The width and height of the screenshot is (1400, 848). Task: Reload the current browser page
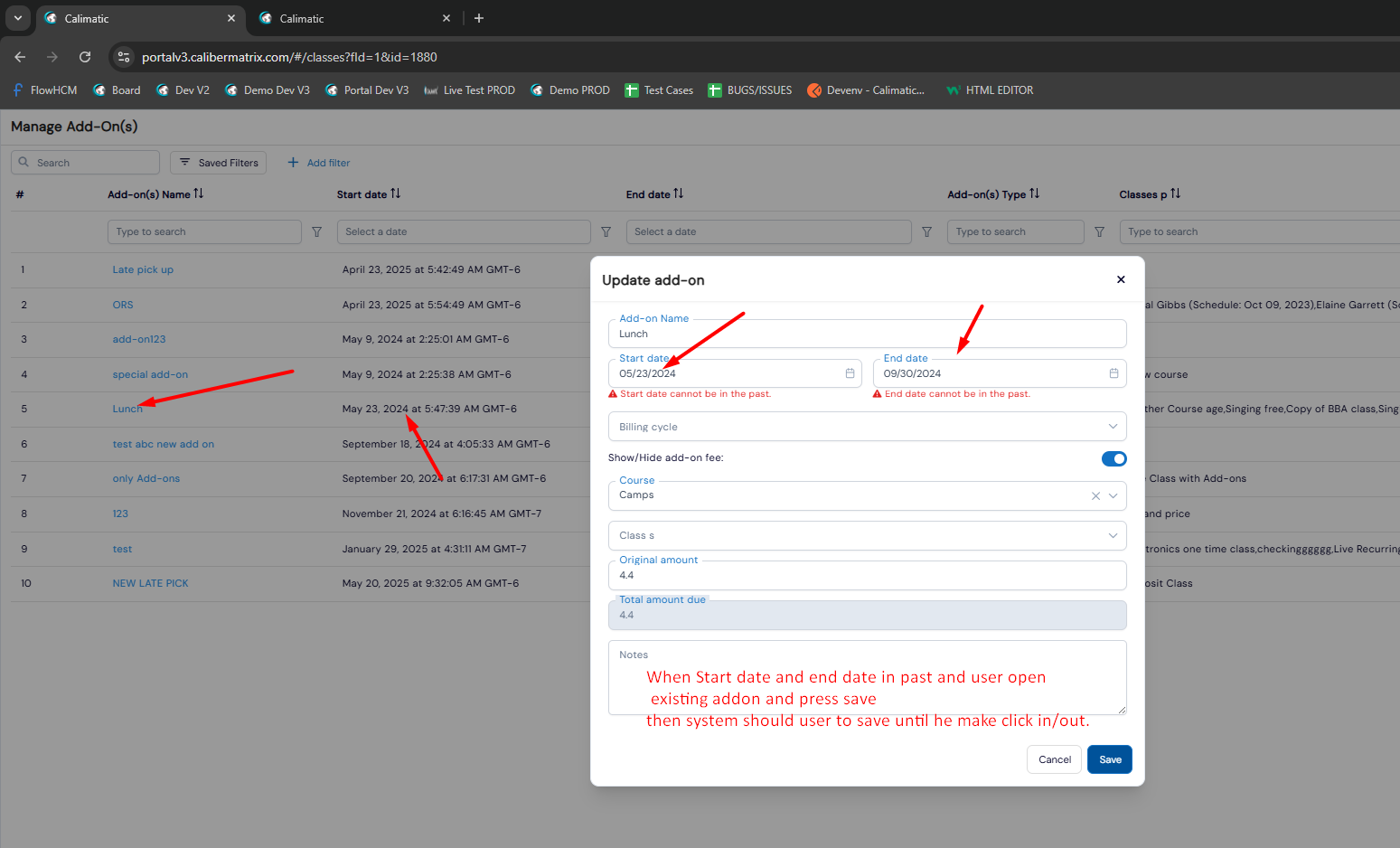(x=85, y=57)
